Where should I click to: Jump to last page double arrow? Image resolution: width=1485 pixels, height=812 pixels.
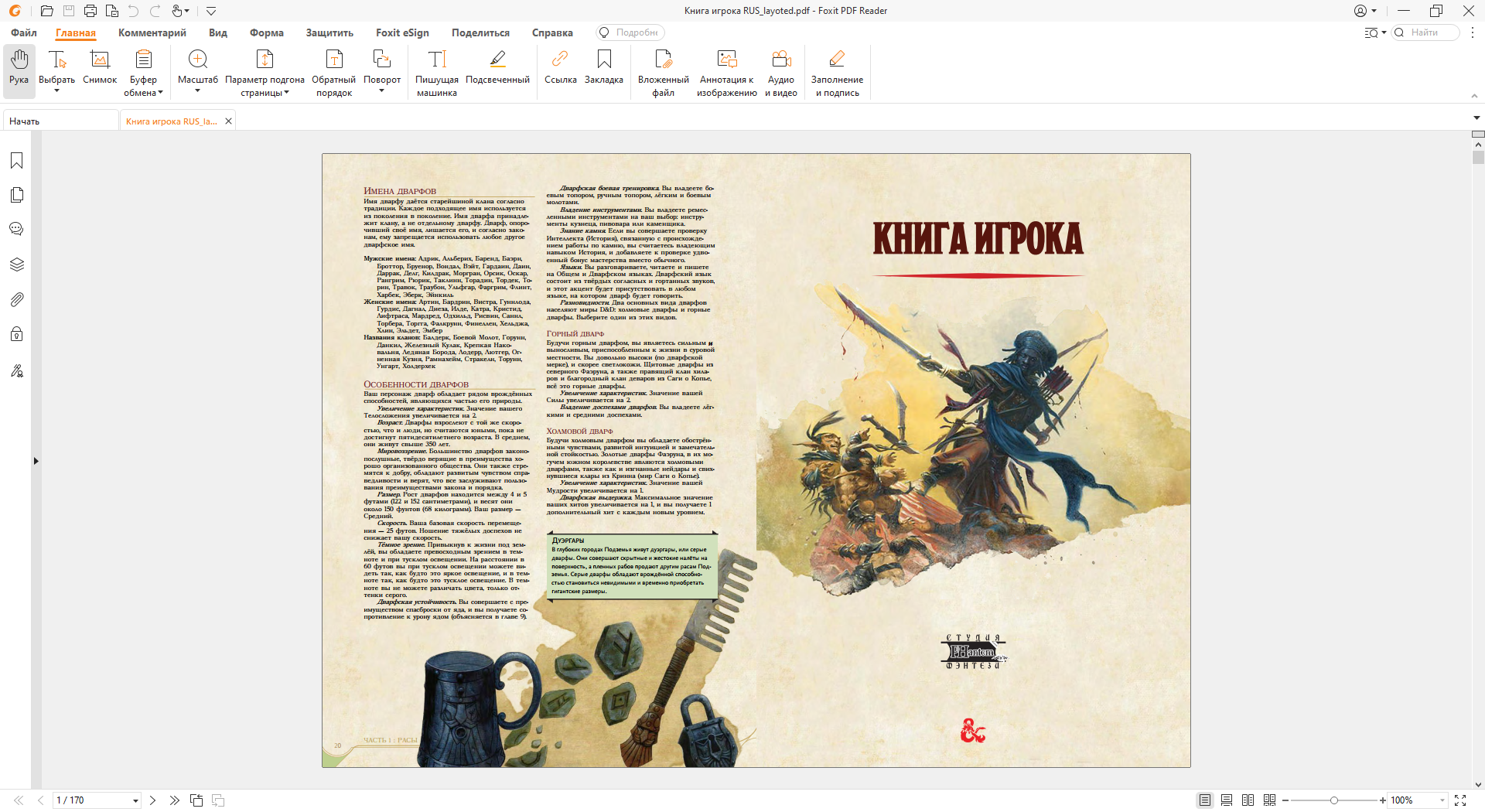pos(174,800)
